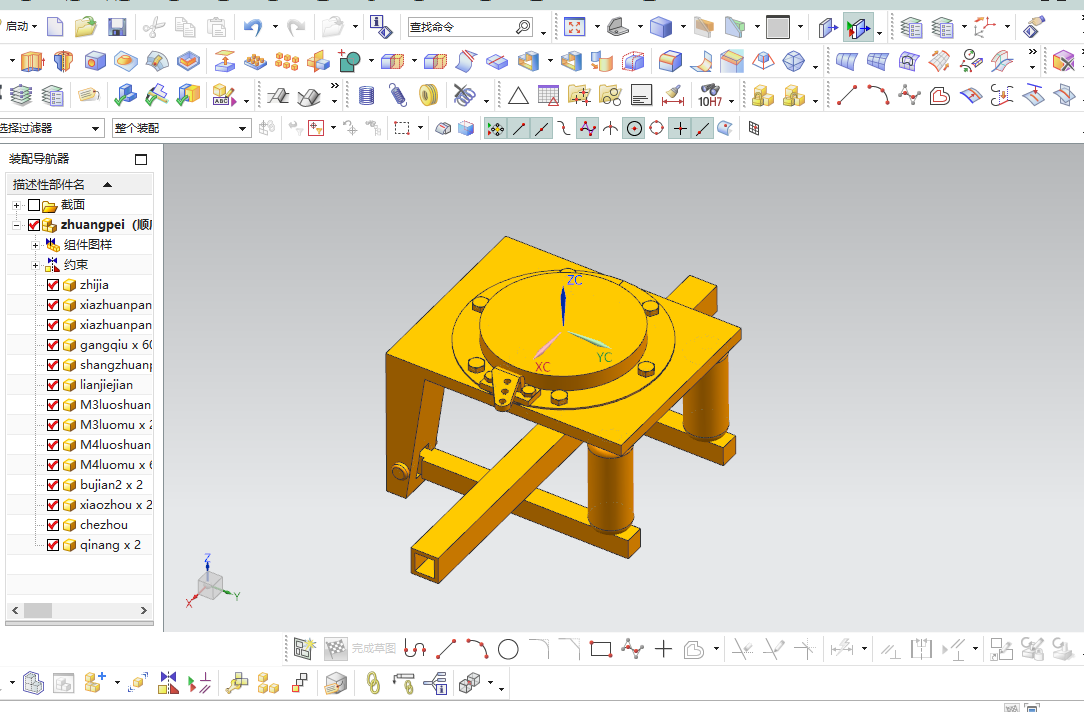The width and height of the screenshot is (1084, 712).
Task: Uncheck the chezhou component checkbox
Action: pos(53,525)
